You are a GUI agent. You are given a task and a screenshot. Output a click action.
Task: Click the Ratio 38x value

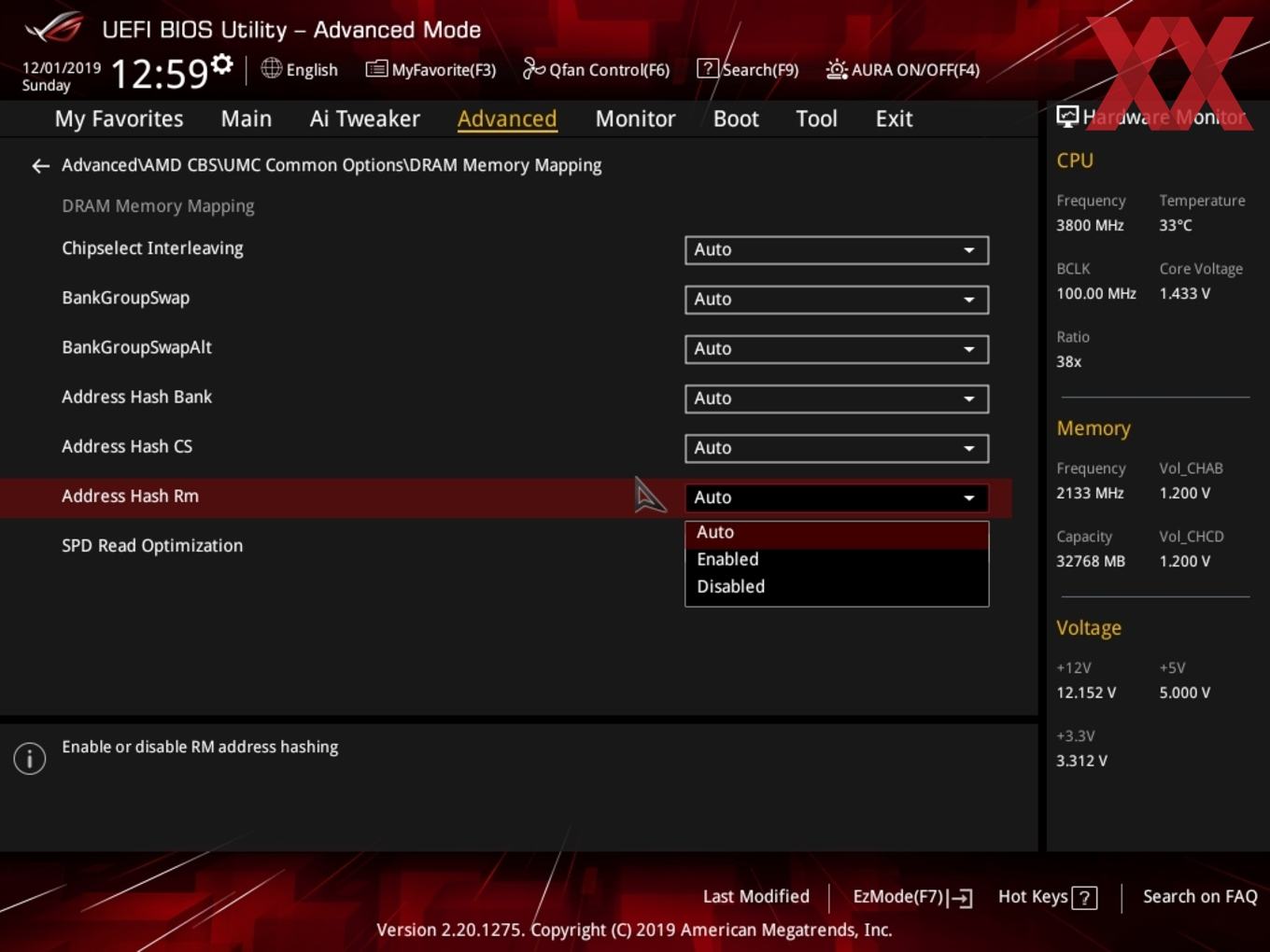(1069, 361)
